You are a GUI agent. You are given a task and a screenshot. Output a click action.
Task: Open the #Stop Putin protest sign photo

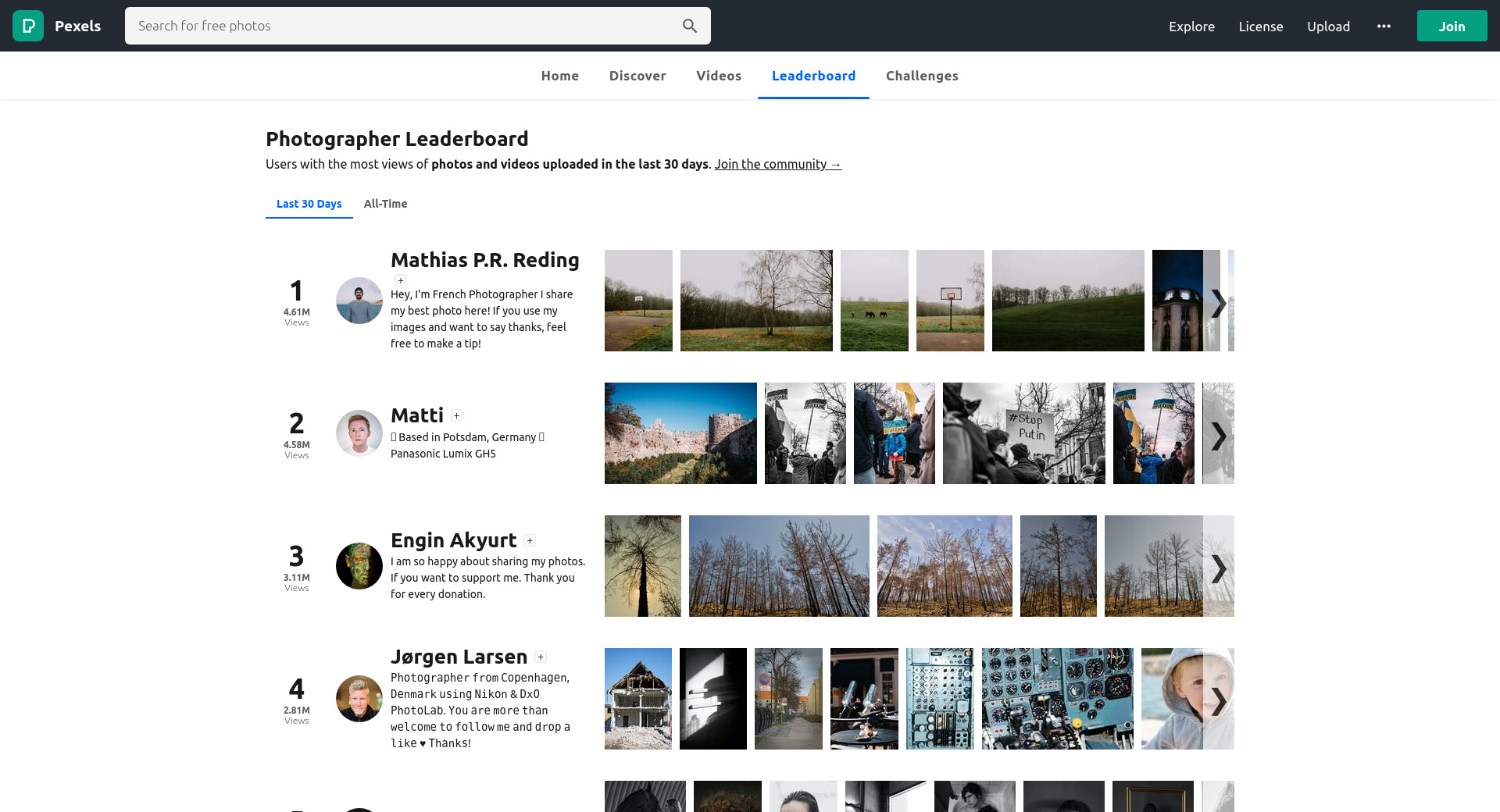tap(1023, 433)
